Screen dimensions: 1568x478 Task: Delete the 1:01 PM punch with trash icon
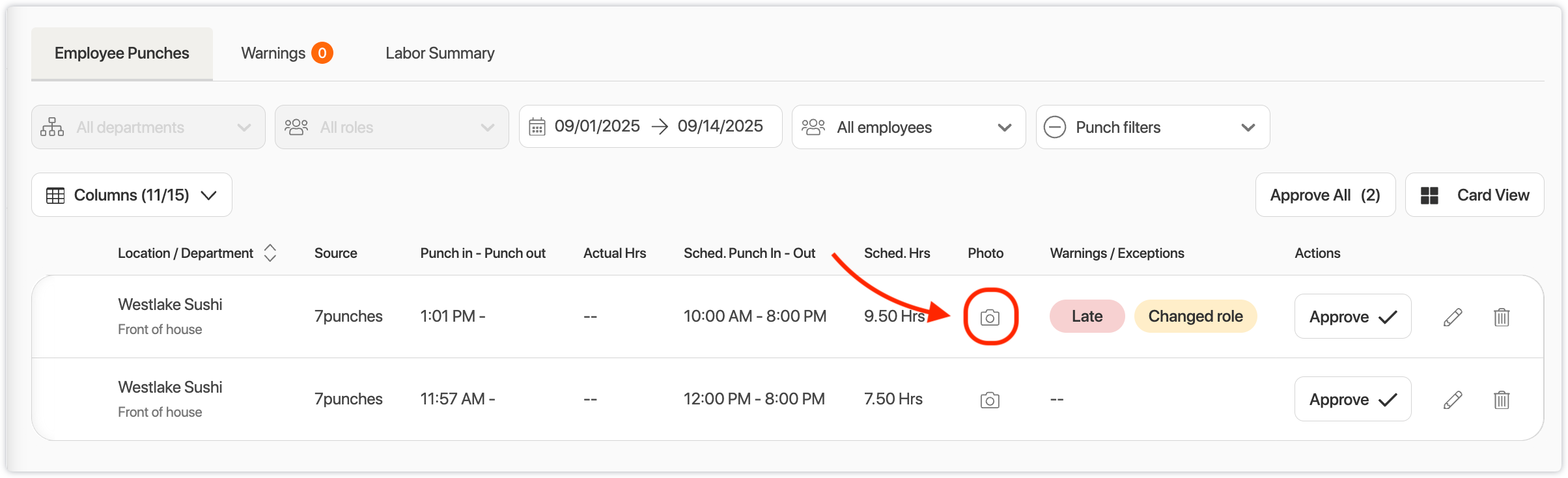1502,317
